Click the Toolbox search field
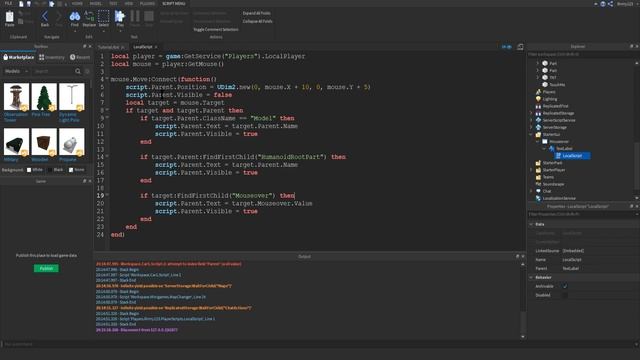 (x=53, y=71)
